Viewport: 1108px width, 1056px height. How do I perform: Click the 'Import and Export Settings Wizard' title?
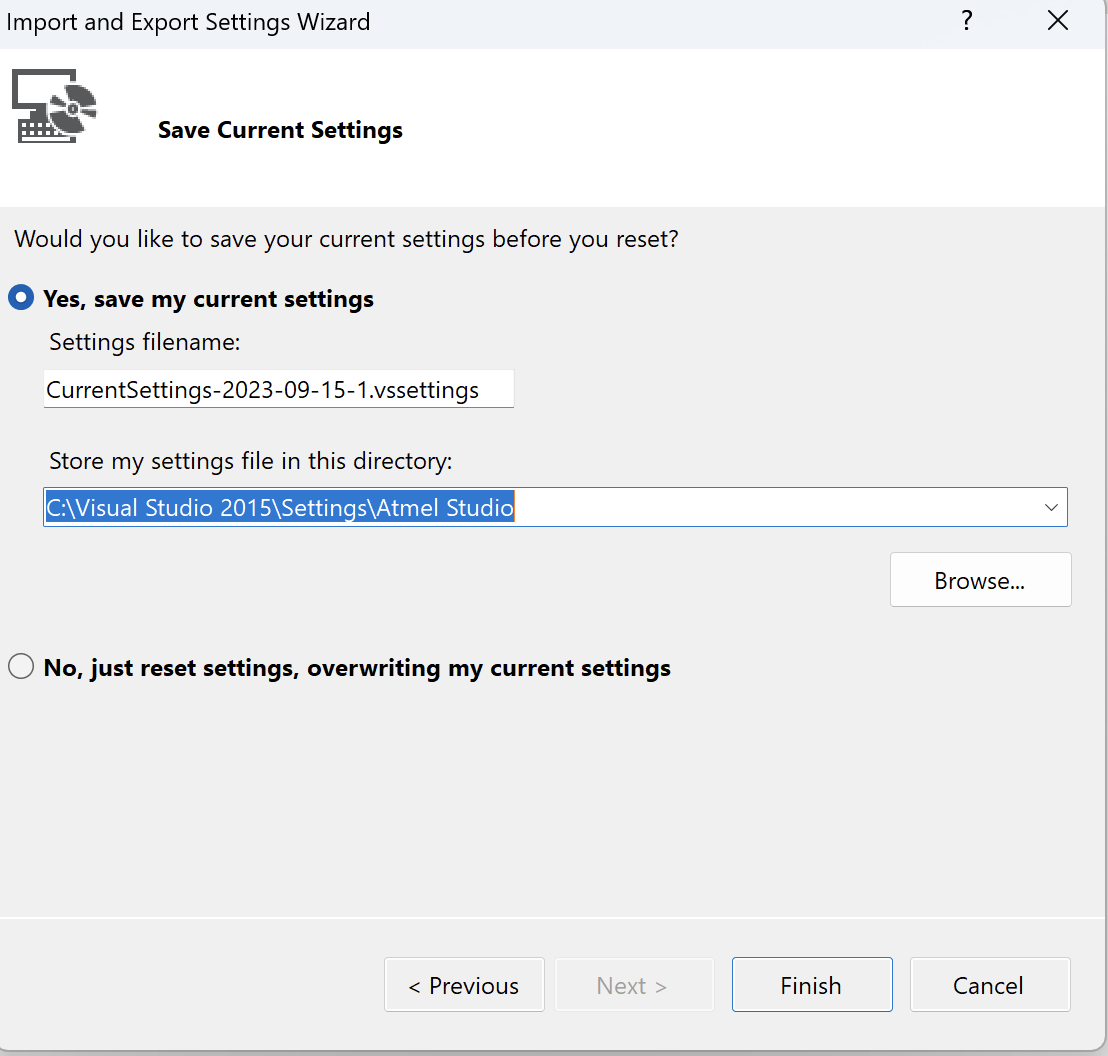(188, 22)
